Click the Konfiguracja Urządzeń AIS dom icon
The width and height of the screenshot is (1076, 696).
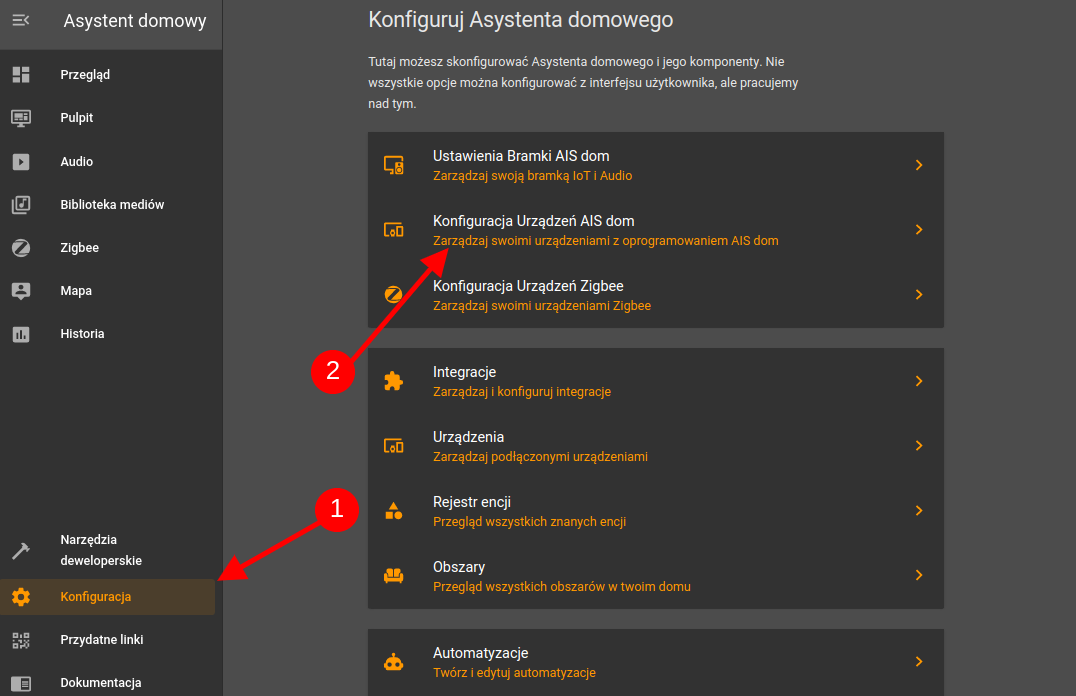(393, 230)
